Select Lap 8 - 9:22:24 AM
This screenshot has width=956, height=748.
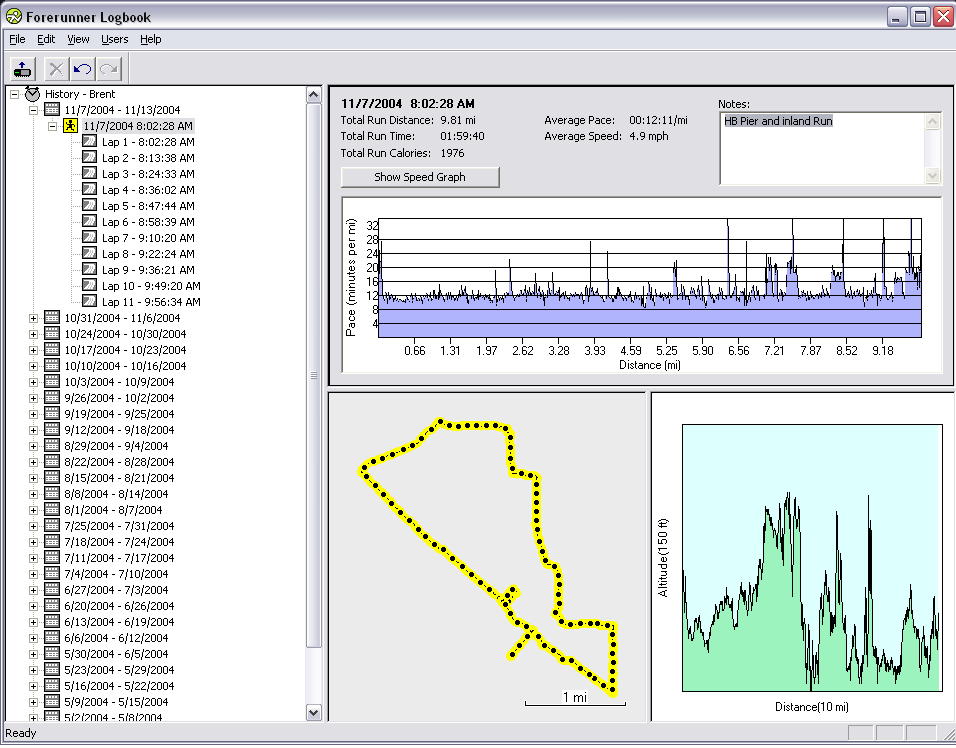[x=148, y=254]
